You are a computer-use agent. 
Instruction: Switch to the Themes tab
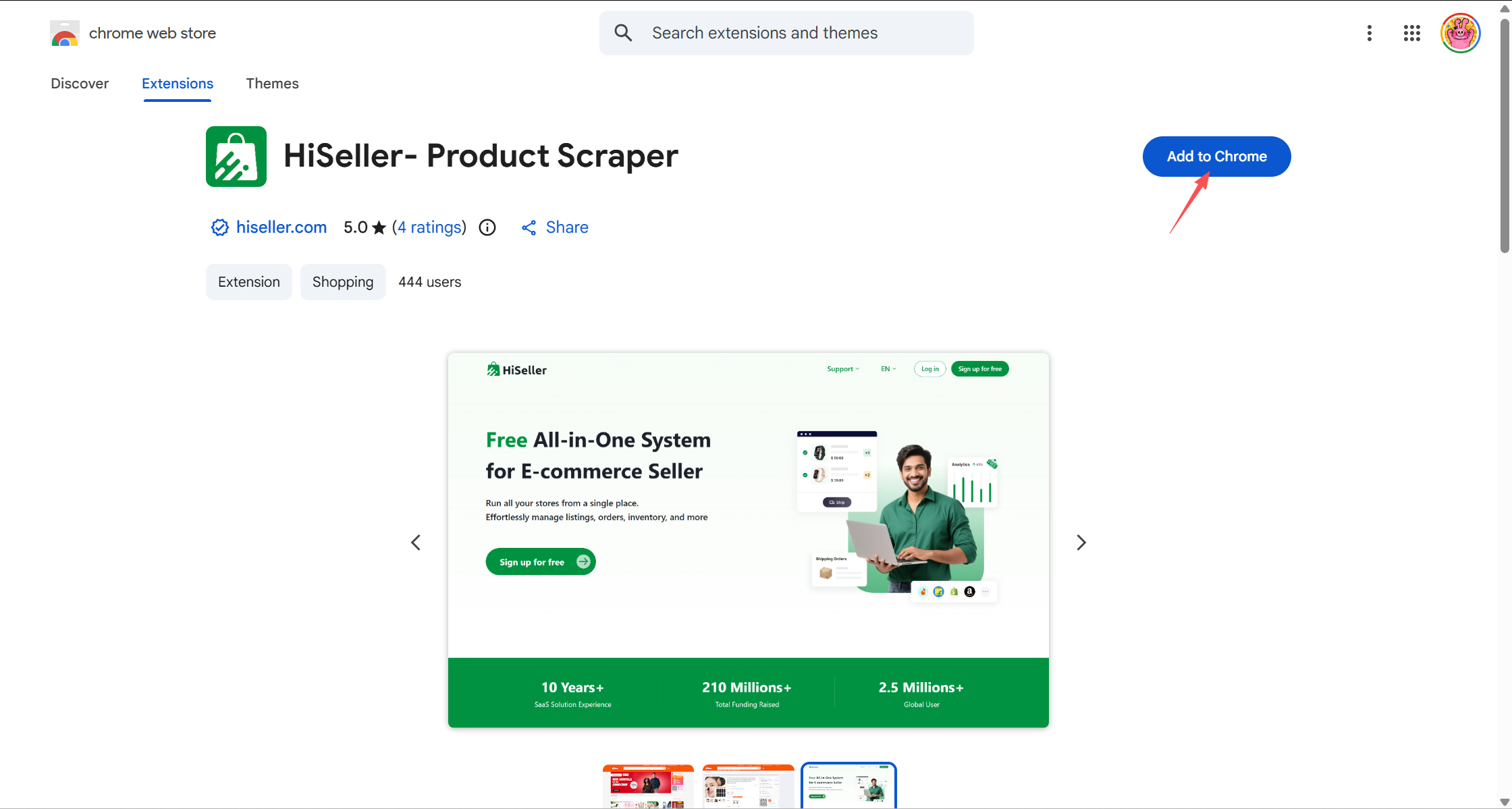coord(272,84)
